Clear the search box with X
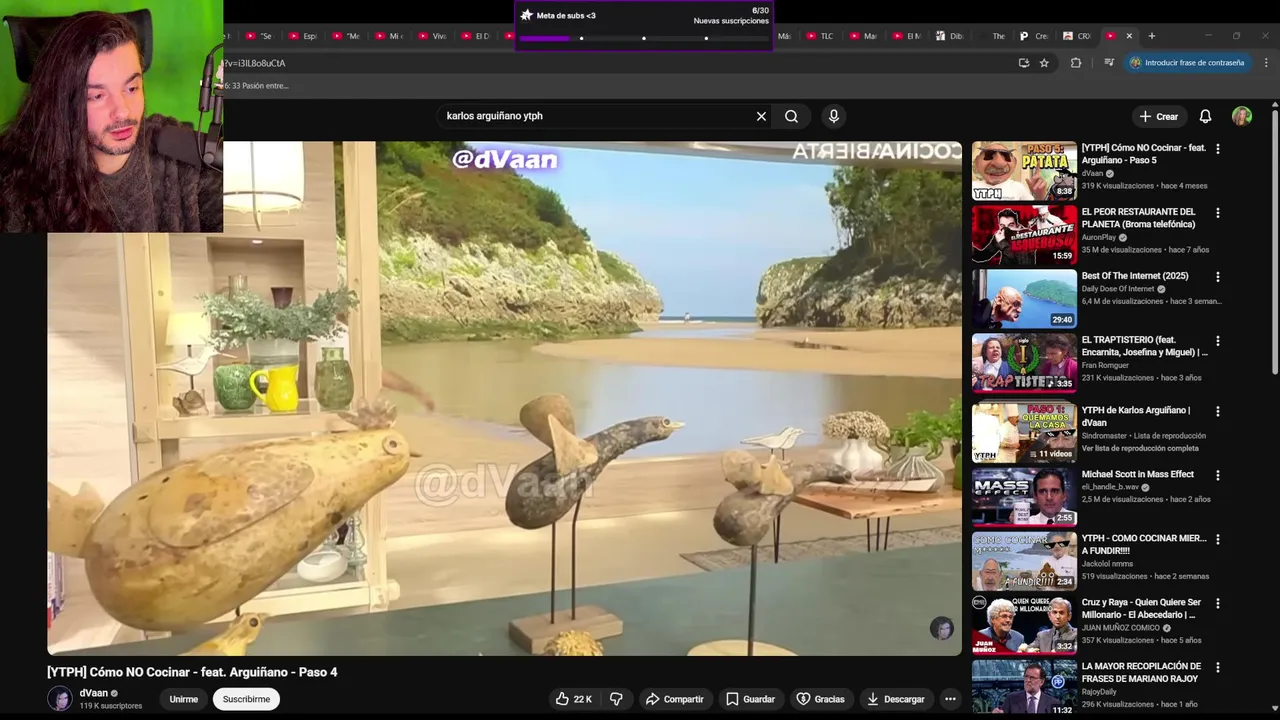 (x=761, y=116)
